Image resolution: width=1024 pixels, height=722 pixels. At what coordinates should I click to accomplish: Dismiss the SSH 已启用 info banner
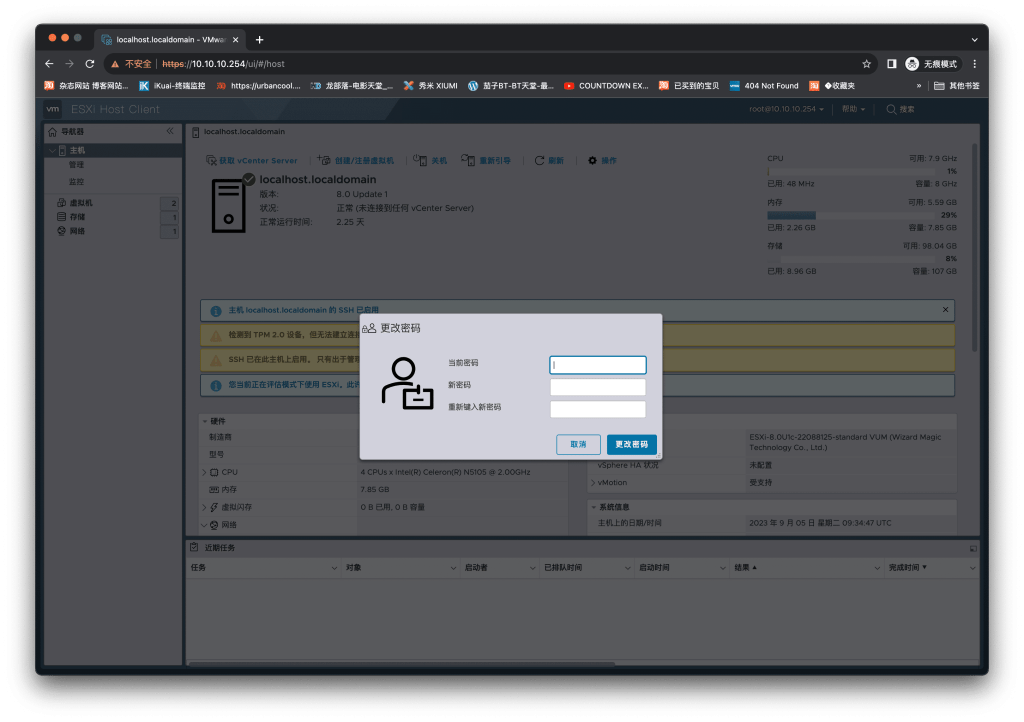(945, 310)
